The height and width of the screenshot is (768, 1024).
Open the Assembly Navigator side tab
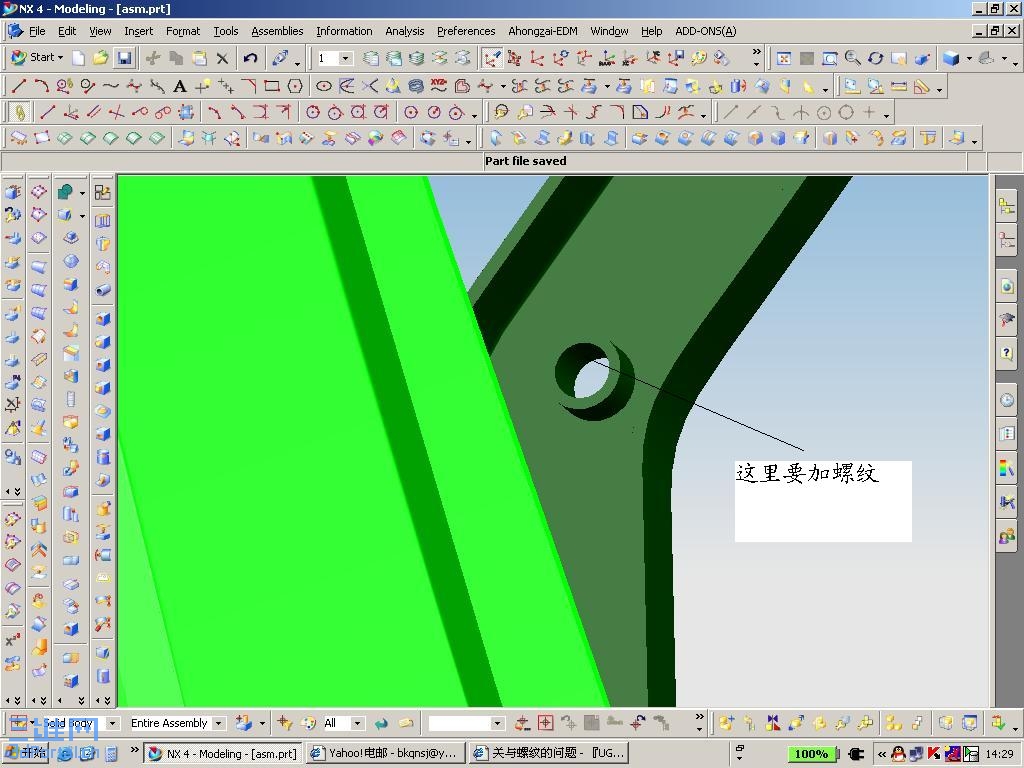(x=1007, y=207)
